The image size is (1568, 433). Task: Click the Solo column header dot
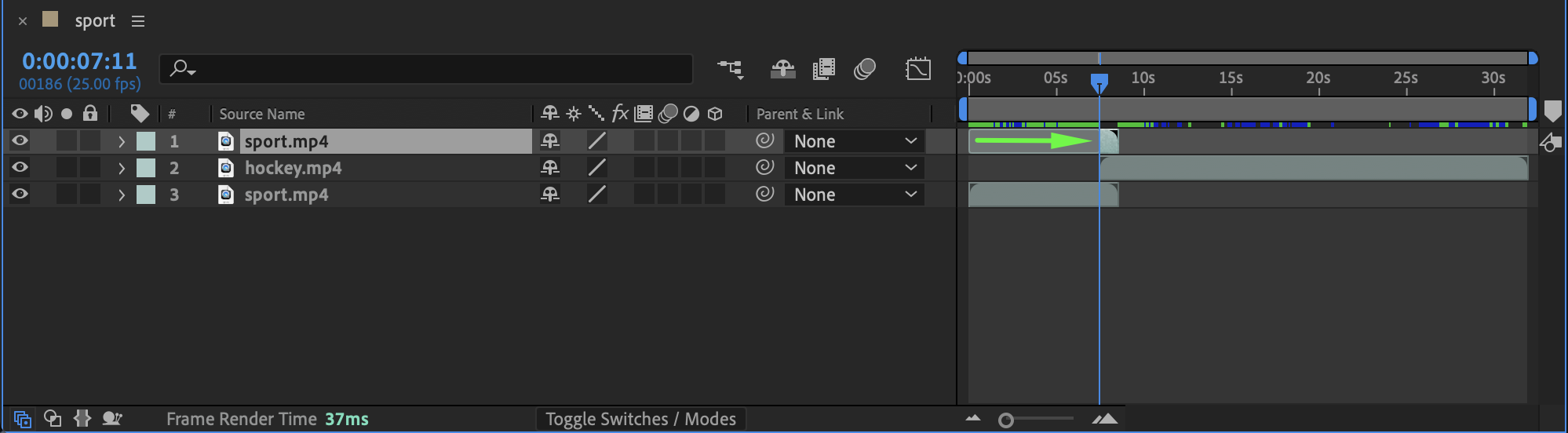(x=67, y=114)
